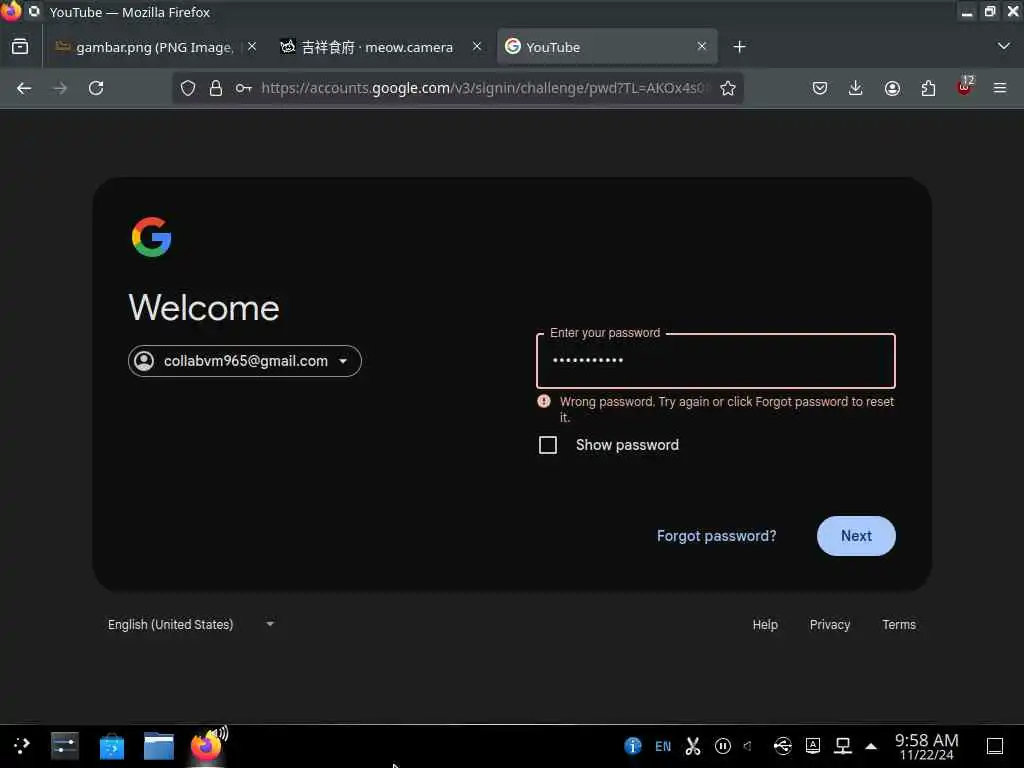Viewport: 1024px width, 768px height.
Task: Click the forward navigation arrow
Action: pos(60,88)
